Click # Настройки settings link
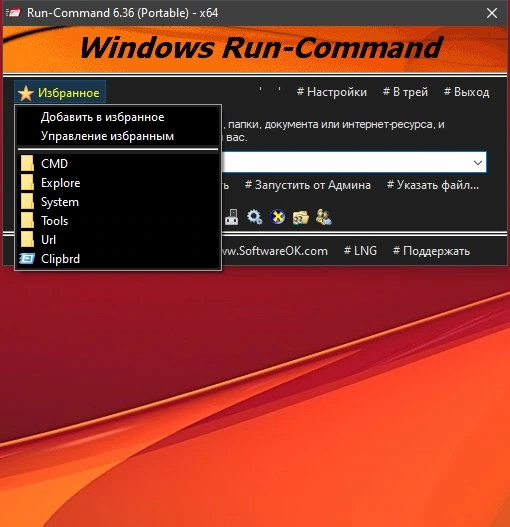The width and height of the screenshot is (510, 527). tap(332, 92)
